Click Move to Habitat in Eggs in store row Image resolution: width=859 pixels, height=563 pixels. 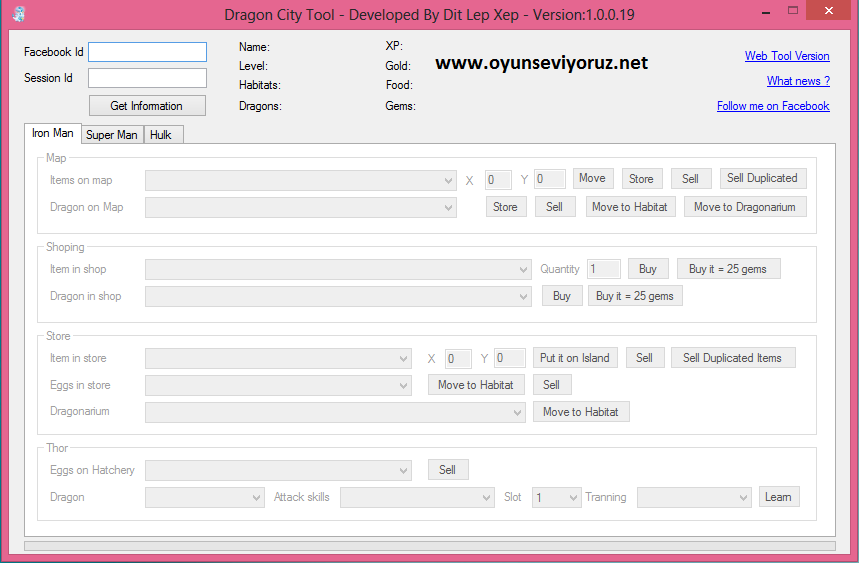476,385
